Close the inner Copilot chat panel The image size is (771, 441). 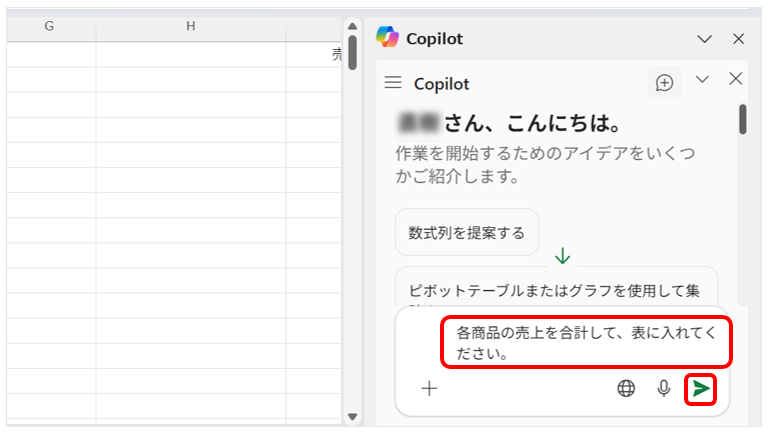[736, 79]
